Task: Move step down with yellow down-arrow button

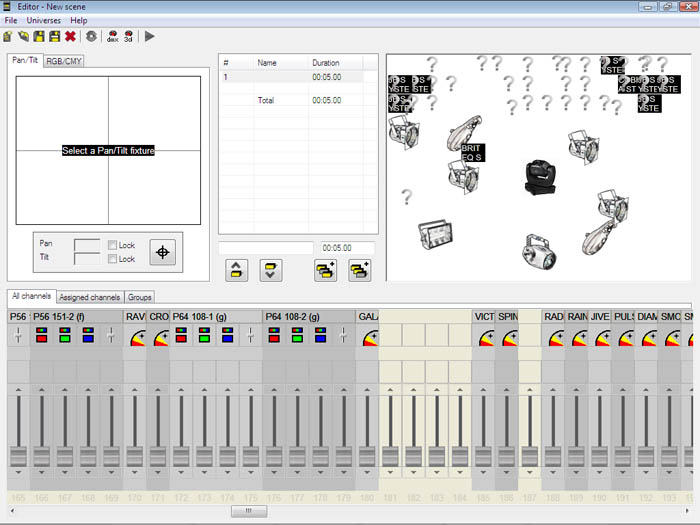Action: pyautogui.click(x=268, y=269)
